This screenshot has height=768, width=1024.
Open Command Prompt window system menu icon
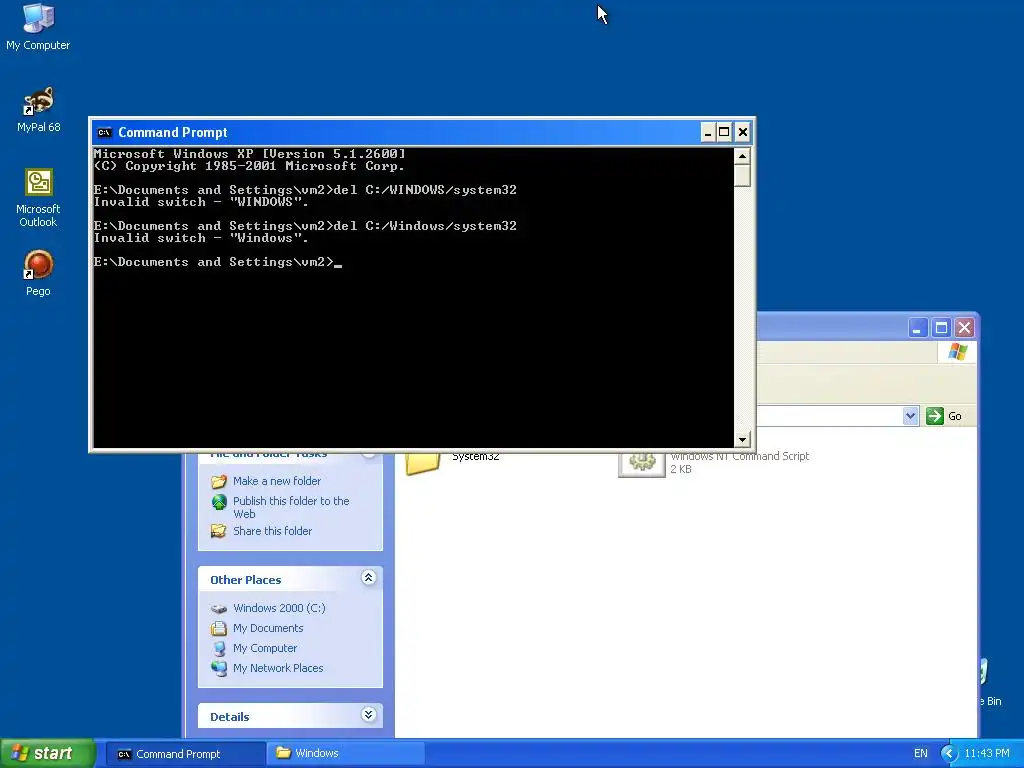coord(104,133)
